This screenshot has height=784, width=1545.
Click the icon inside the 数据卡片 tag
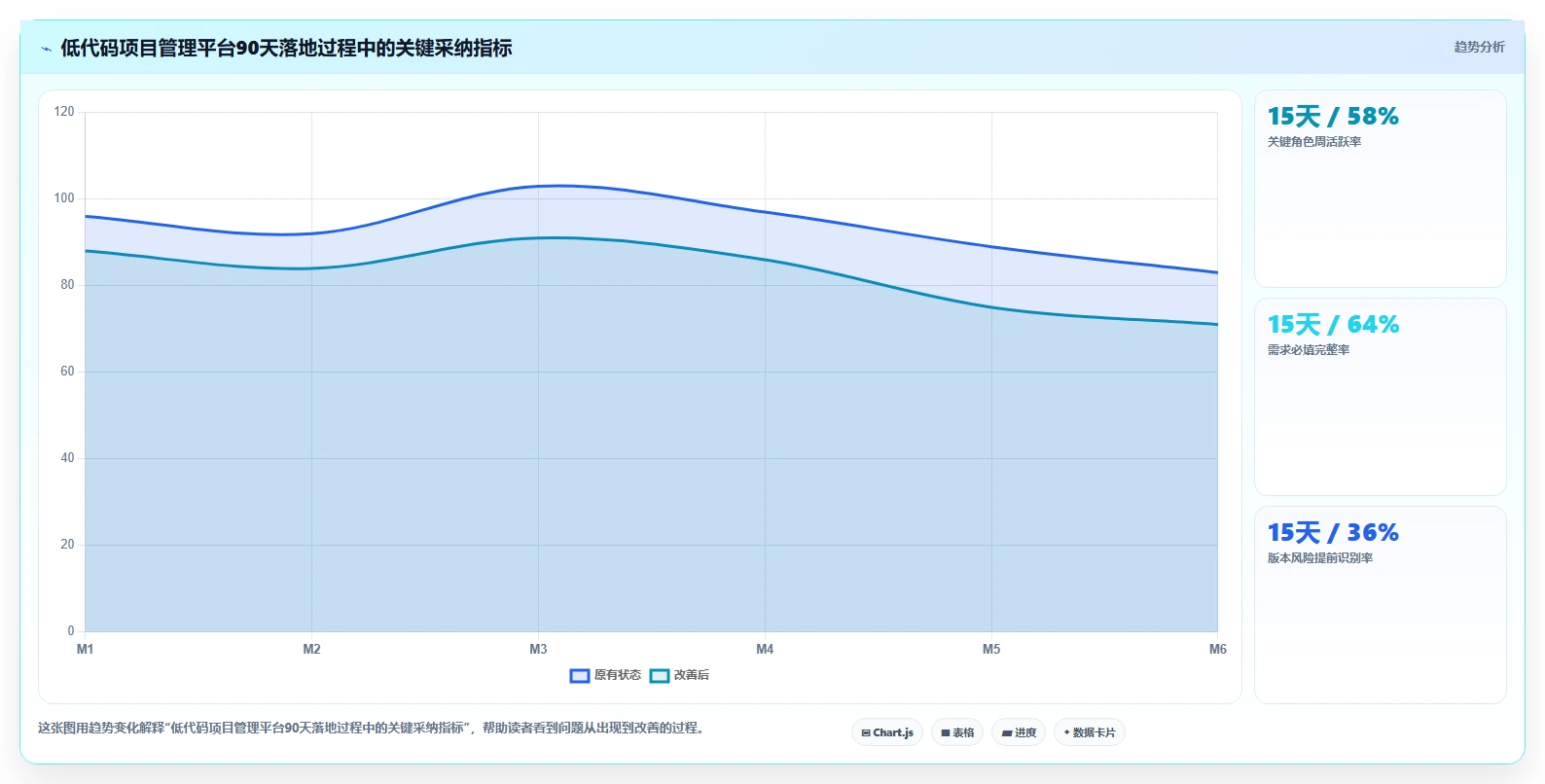[x=1067, y=732]
